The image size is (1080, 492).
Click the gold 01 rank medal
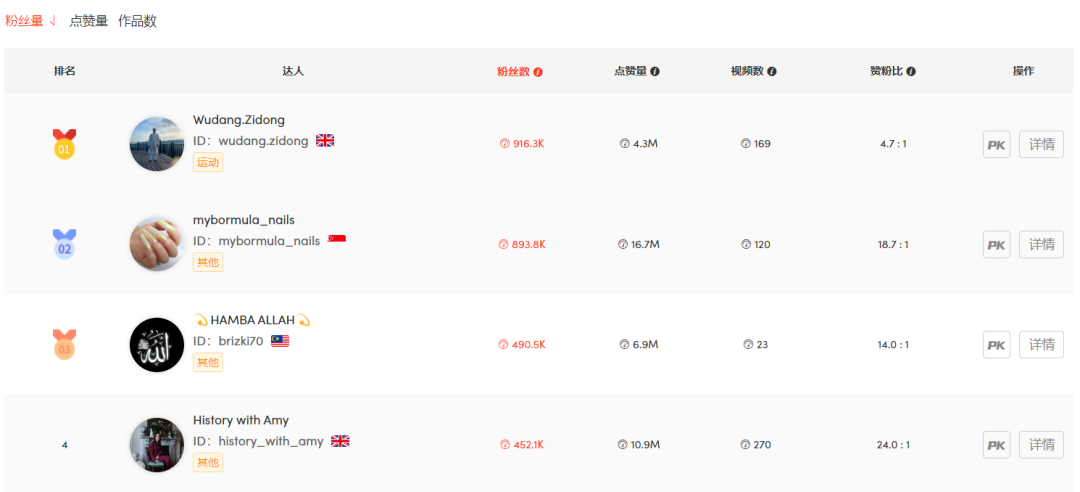pos(64,144)
